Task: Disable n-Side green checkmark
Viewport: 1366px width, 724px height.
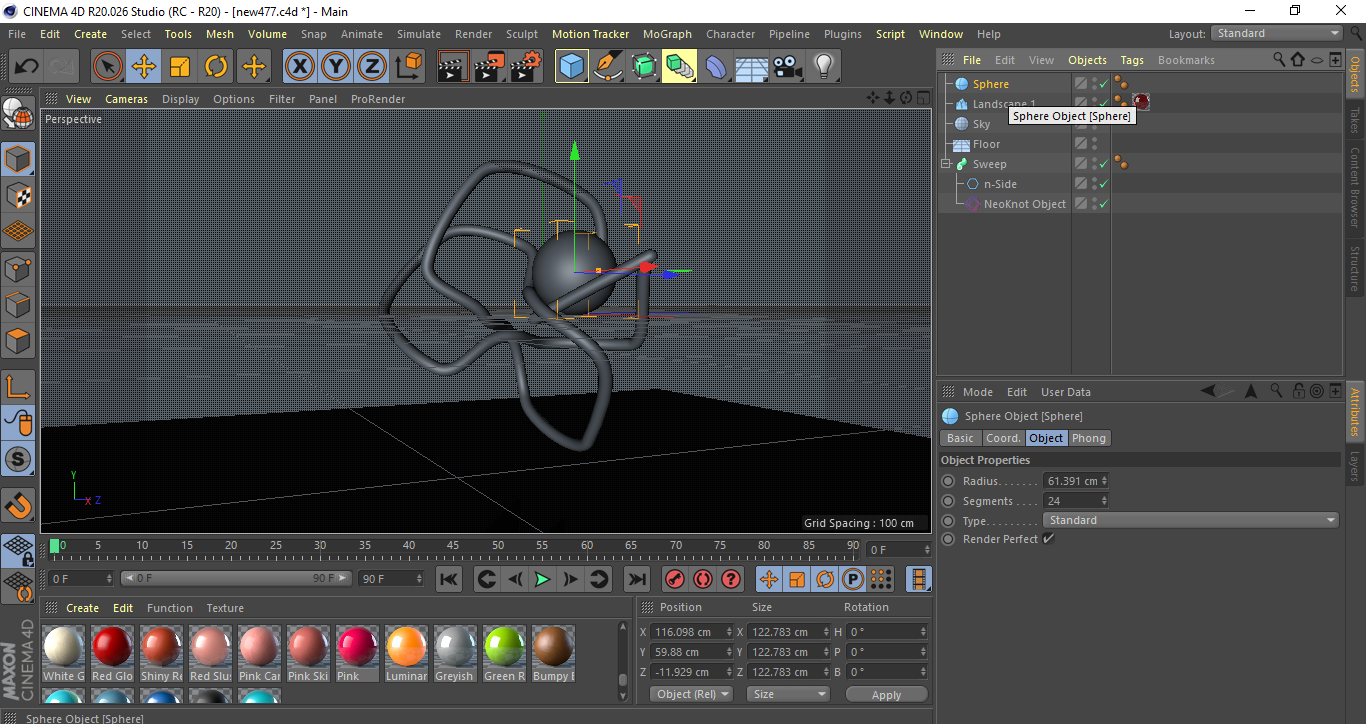Action: pos(1104,184)
